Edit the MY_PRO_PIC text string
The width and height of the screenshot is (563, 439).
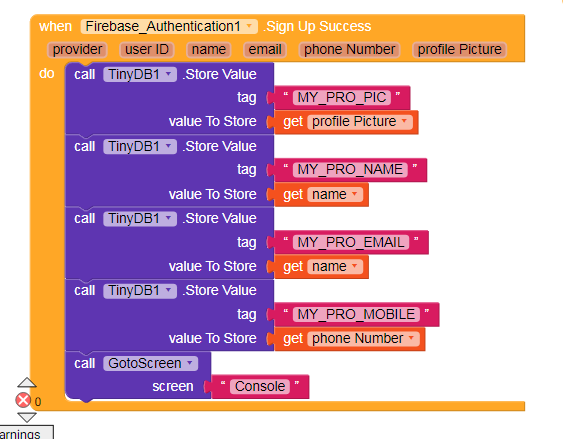[x=342, y=98]
